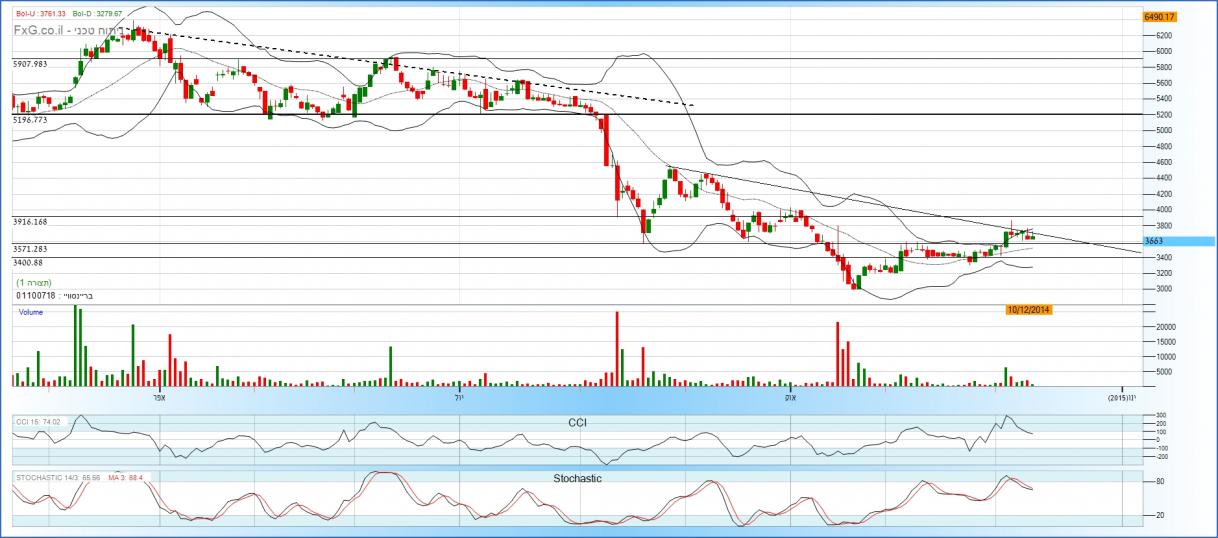Click the 01100718 symbol code label
The image size is (1218, 538).
pyautogui.click(x=35, y=296)
